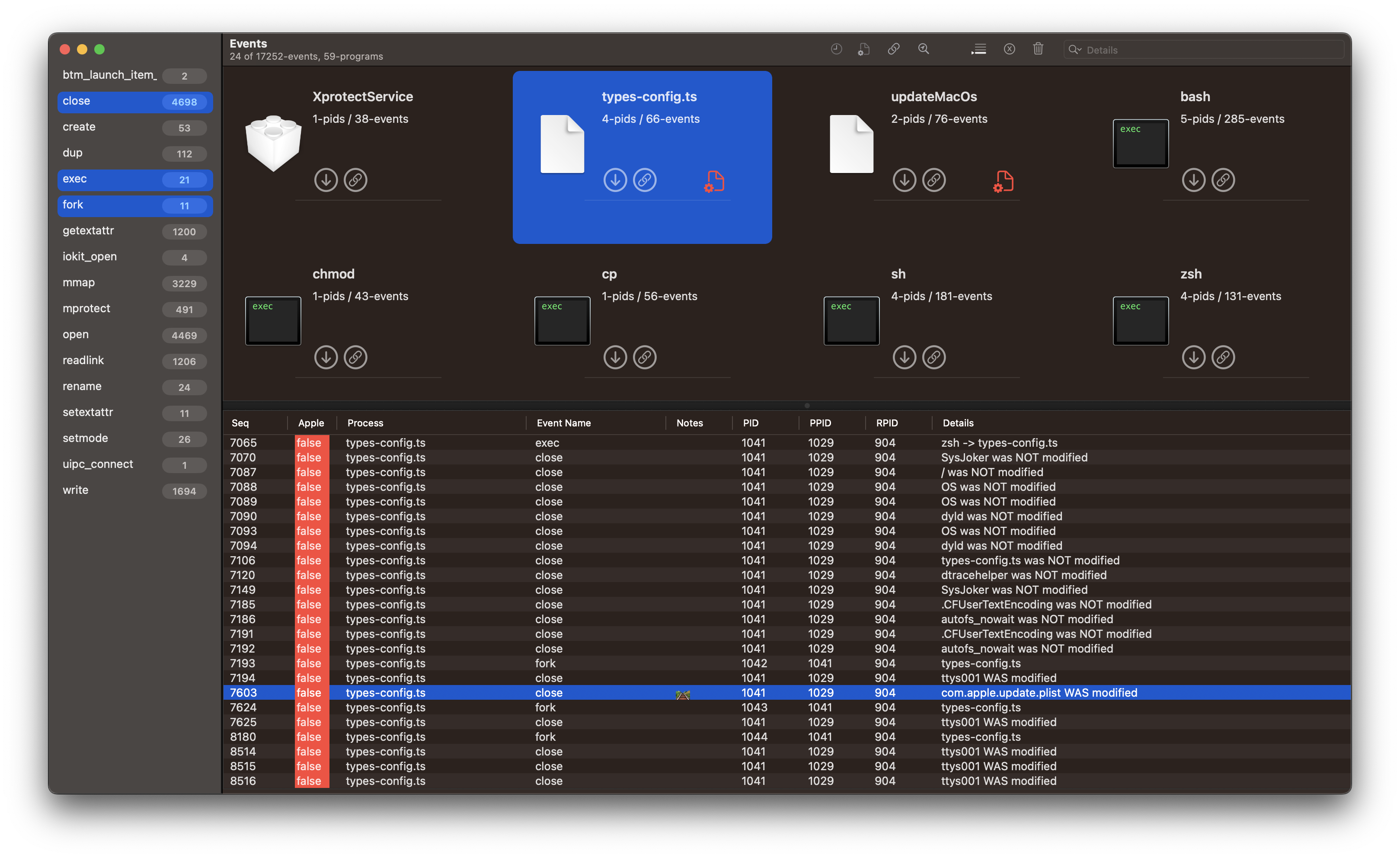Click the download arrow under updateMacOs

905,180
